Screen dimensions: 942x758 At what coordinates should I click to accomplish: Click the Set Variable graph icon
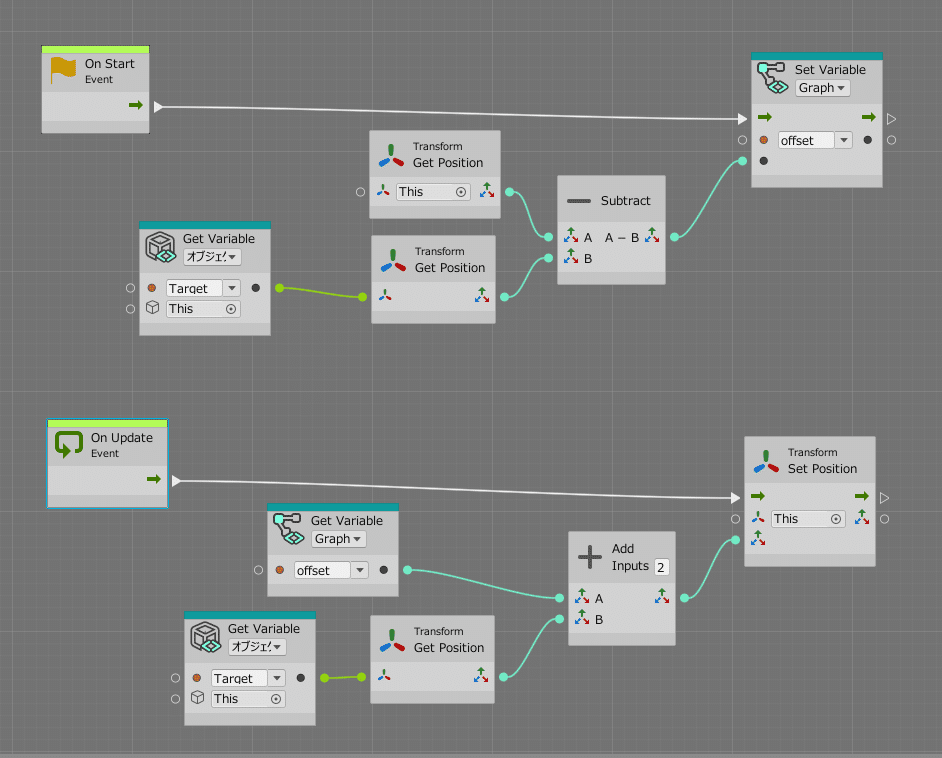[773, 75]
